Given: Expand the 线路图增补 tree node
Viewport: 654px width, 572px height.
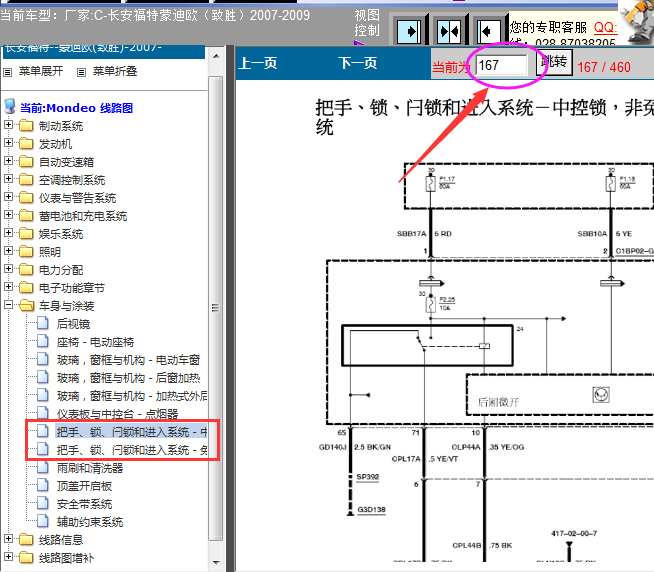Looking at the screenshot, I should point(8,557).
